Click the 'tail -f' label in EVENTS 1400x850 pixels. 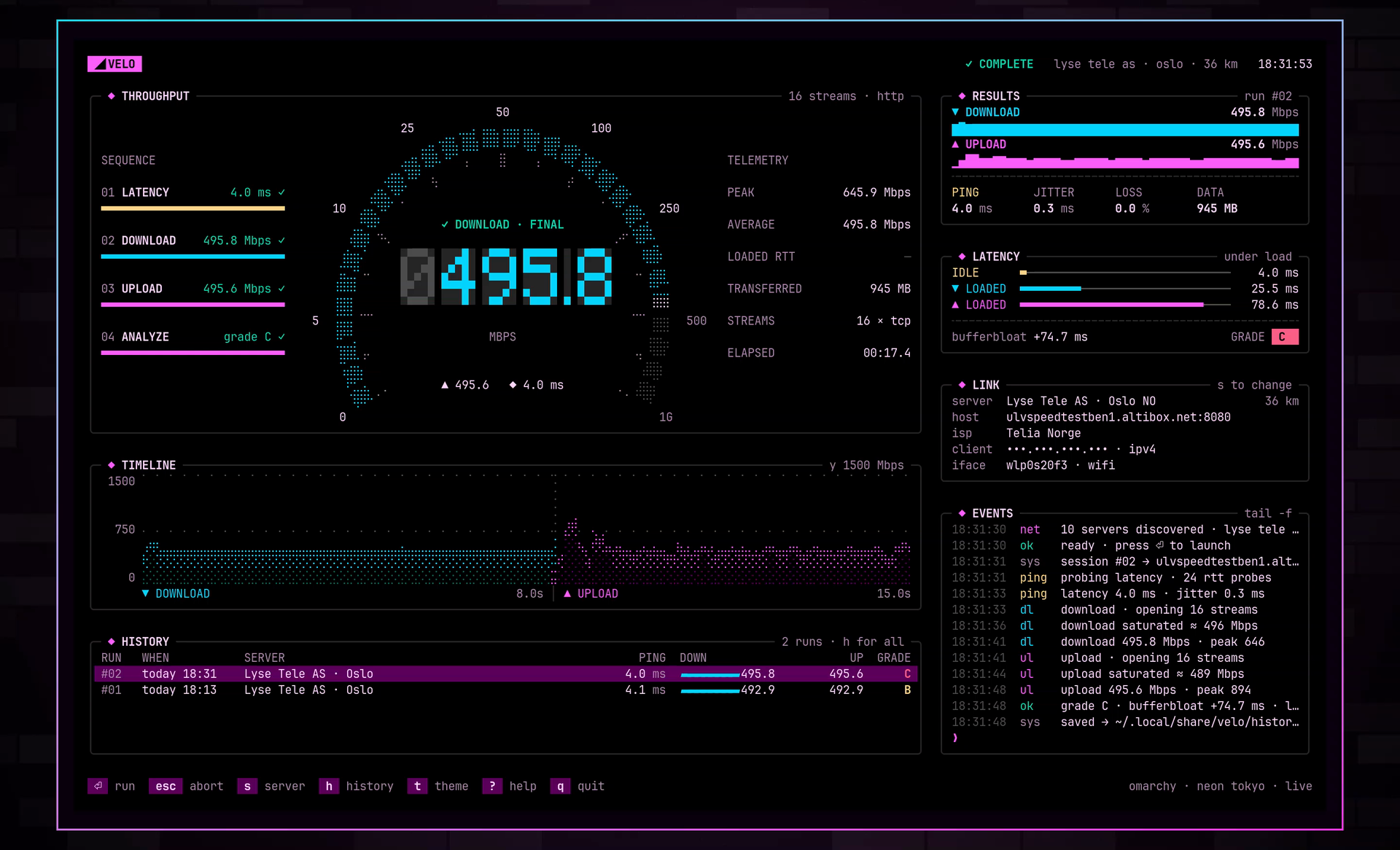(x=1268, y=513)
